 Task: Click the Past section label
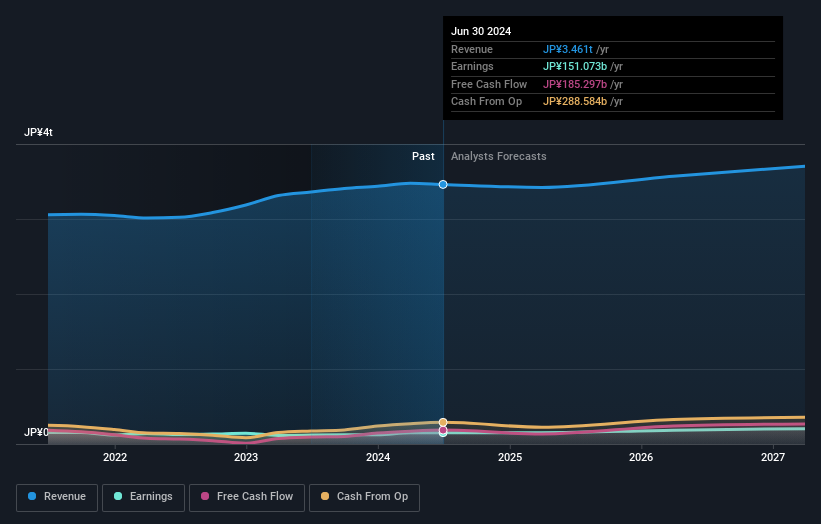(x=423, y=156)
